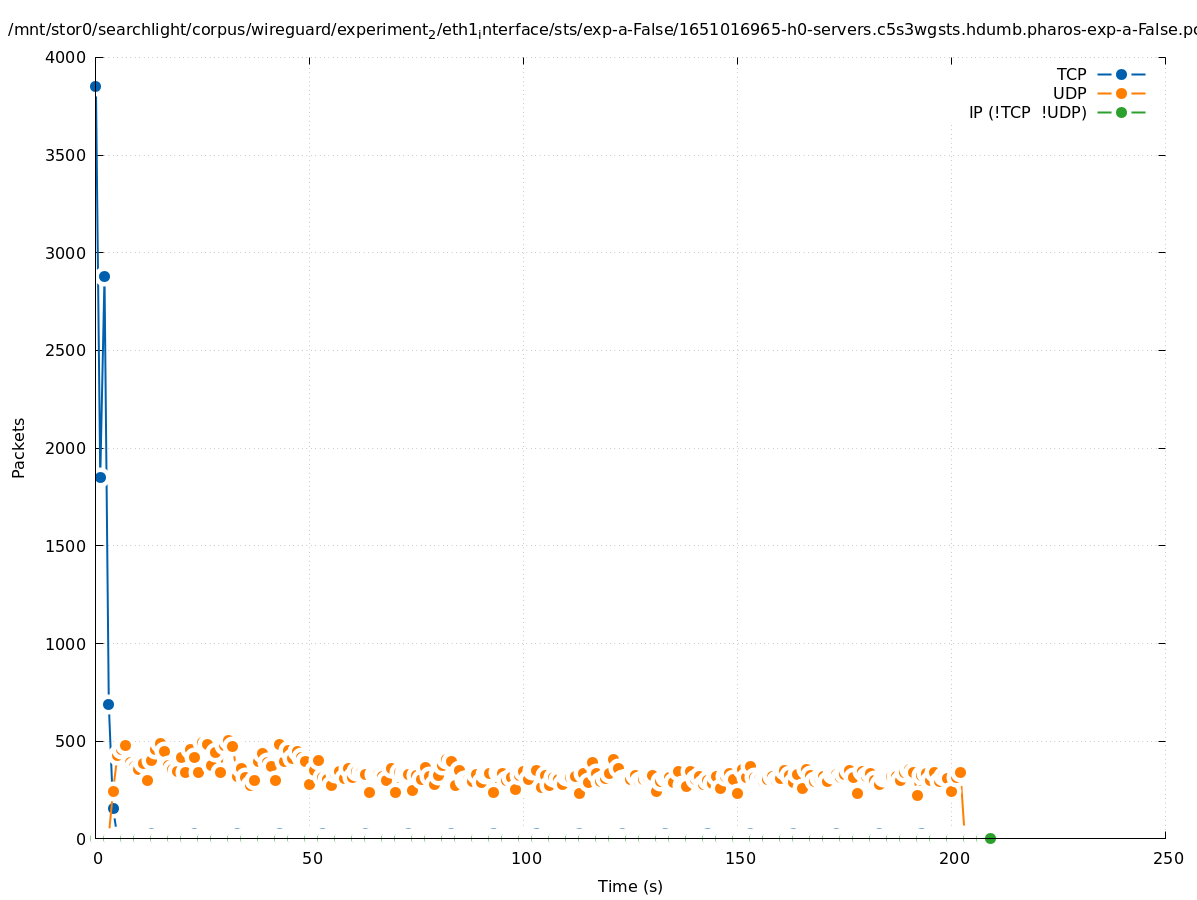Image resolution: width=1197 pixels, height=900 pixels.
Task: Click the TCP data point near 1850 packets
Action: [x=100, y=477]
